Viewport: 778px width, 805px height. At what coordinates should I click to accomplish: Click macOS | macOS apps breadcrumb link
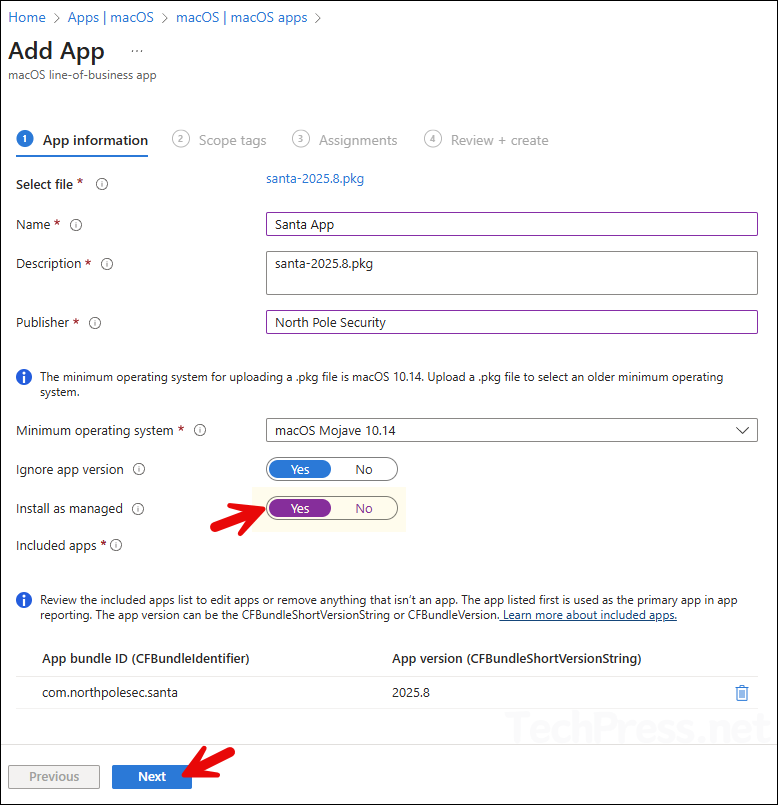[241, 17]
